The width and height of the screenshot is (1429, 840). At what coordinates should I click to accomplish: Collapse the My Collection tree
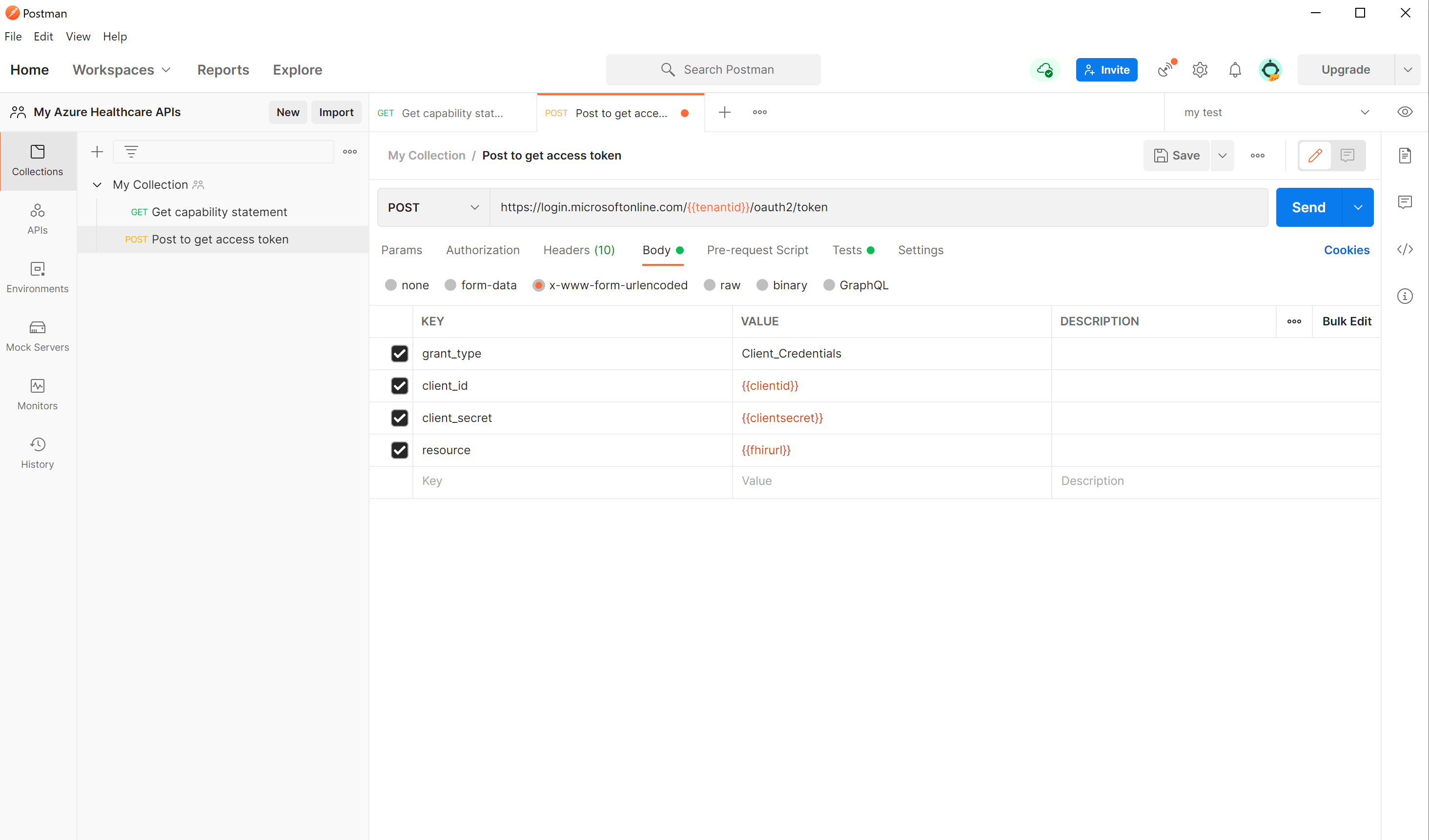[97, 185]
